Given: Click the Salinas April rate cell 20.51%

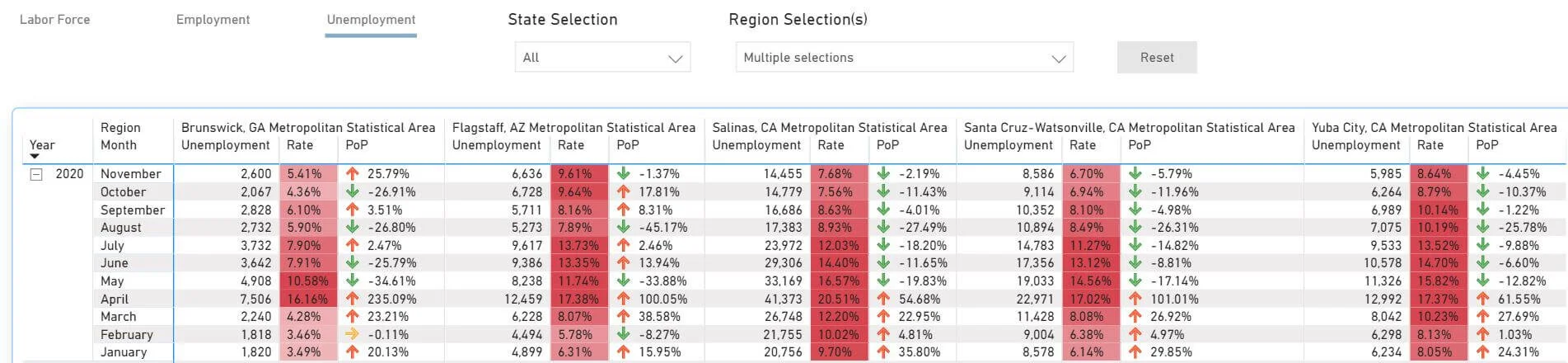Looking at the screenshot, I should click(839, 299).
